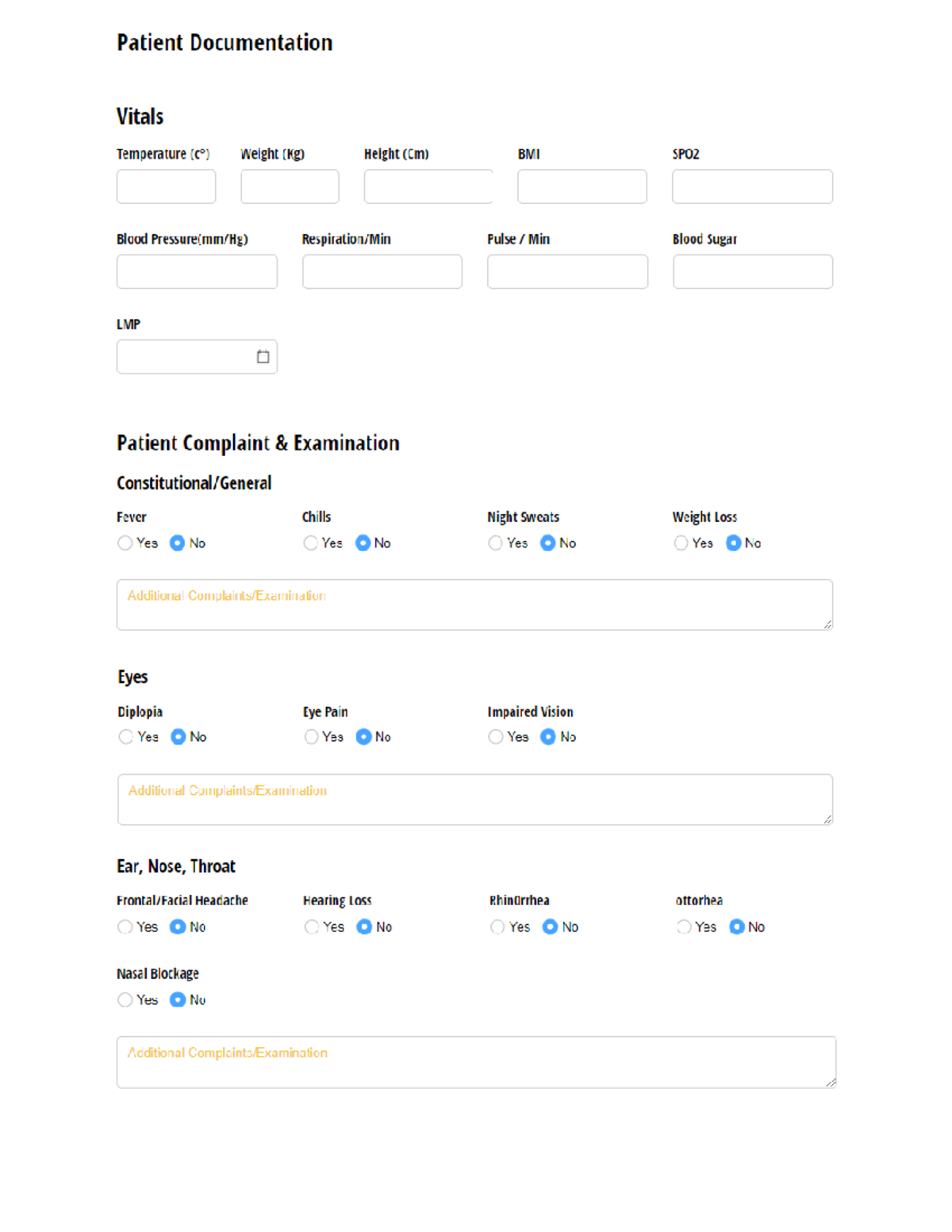The image size is (952, 1232).
Task: Click the Temperature input field
Action: click(166, 187)
